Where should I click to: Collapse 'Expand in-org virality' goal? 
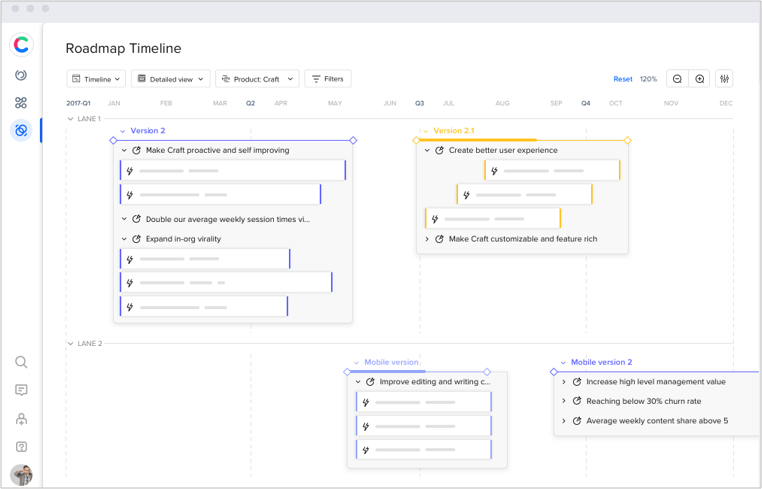click(x=124, y=239)
